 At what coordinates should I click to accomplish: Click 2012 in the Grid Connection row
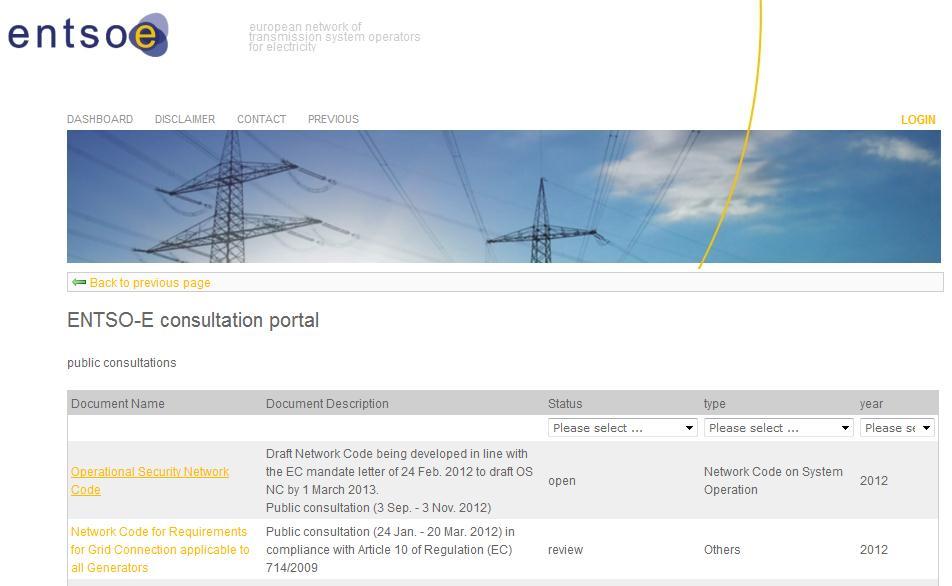point(874,550)
